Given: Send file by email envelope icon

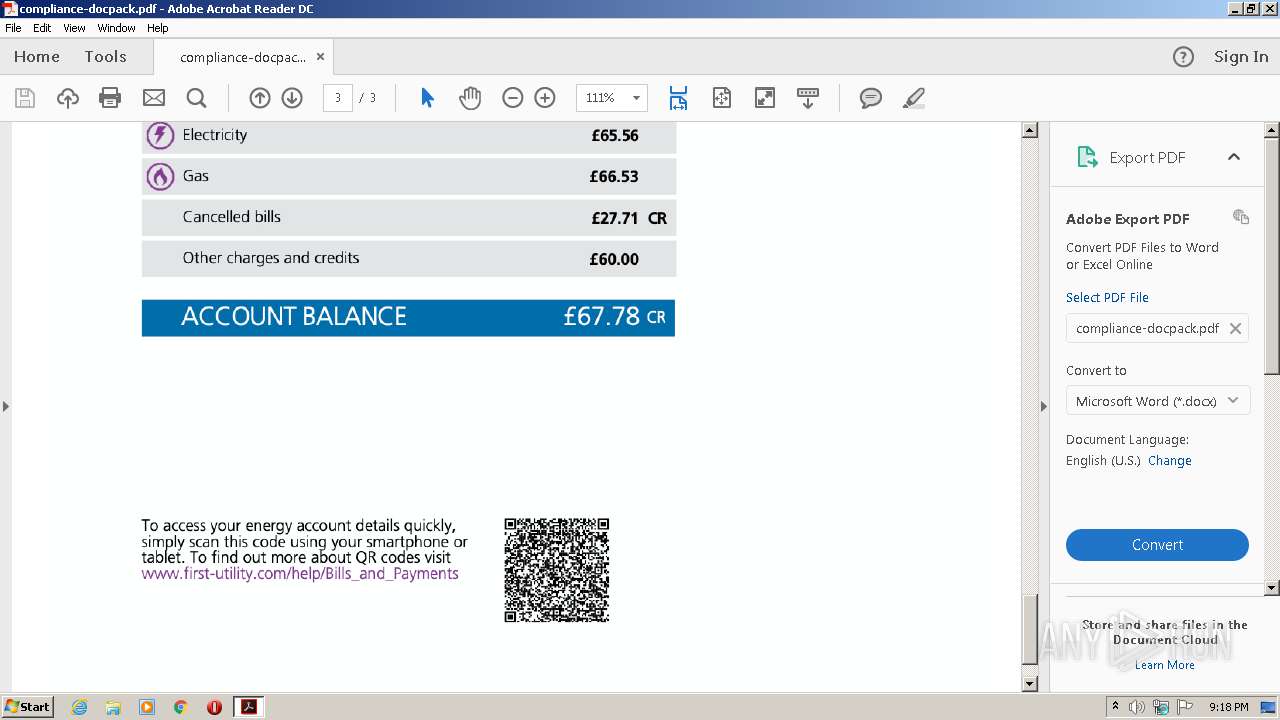Looking at the screenshot, I should [154, 98].
